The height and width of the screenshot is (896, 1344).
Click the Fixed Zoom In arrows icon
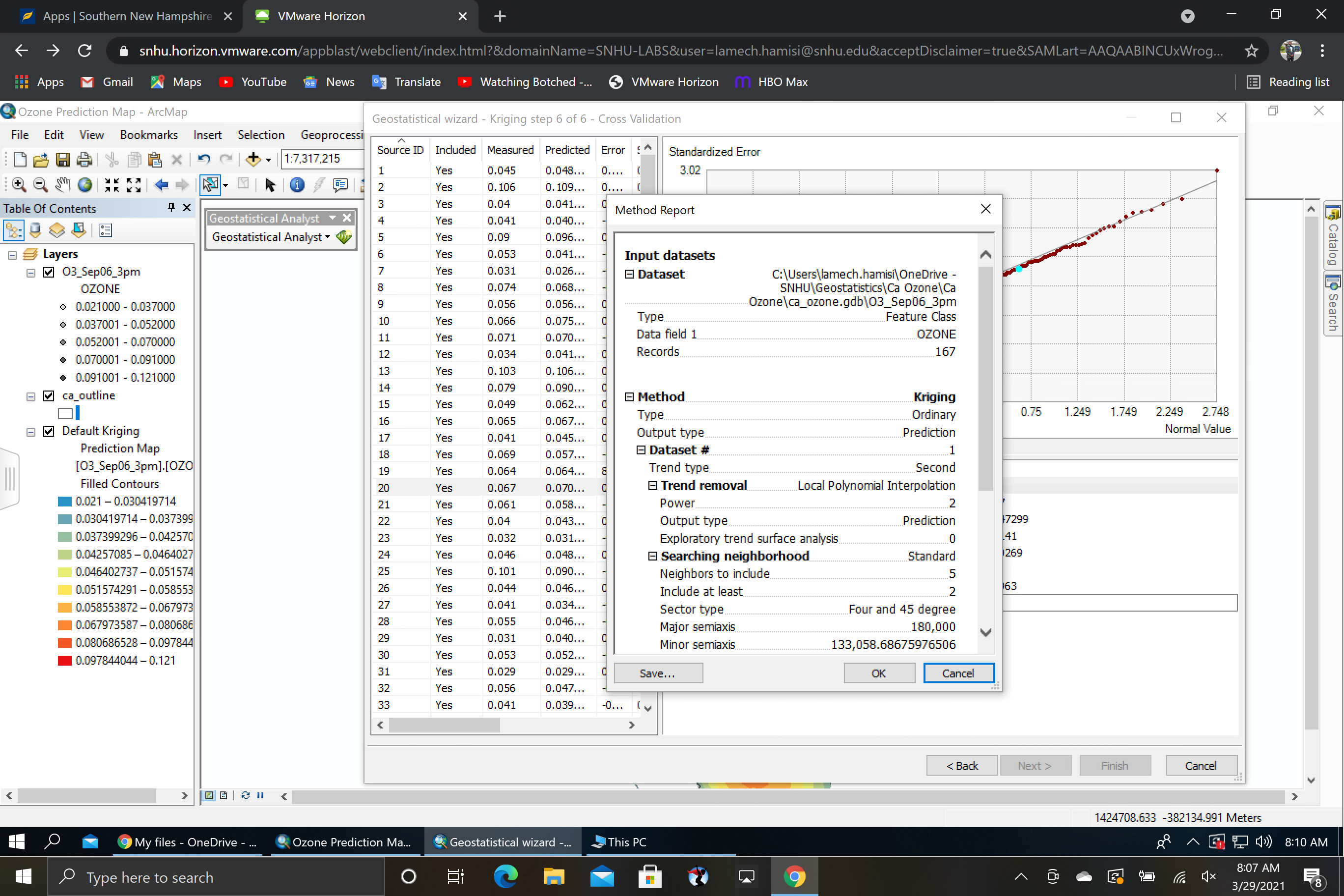[112, 185]
